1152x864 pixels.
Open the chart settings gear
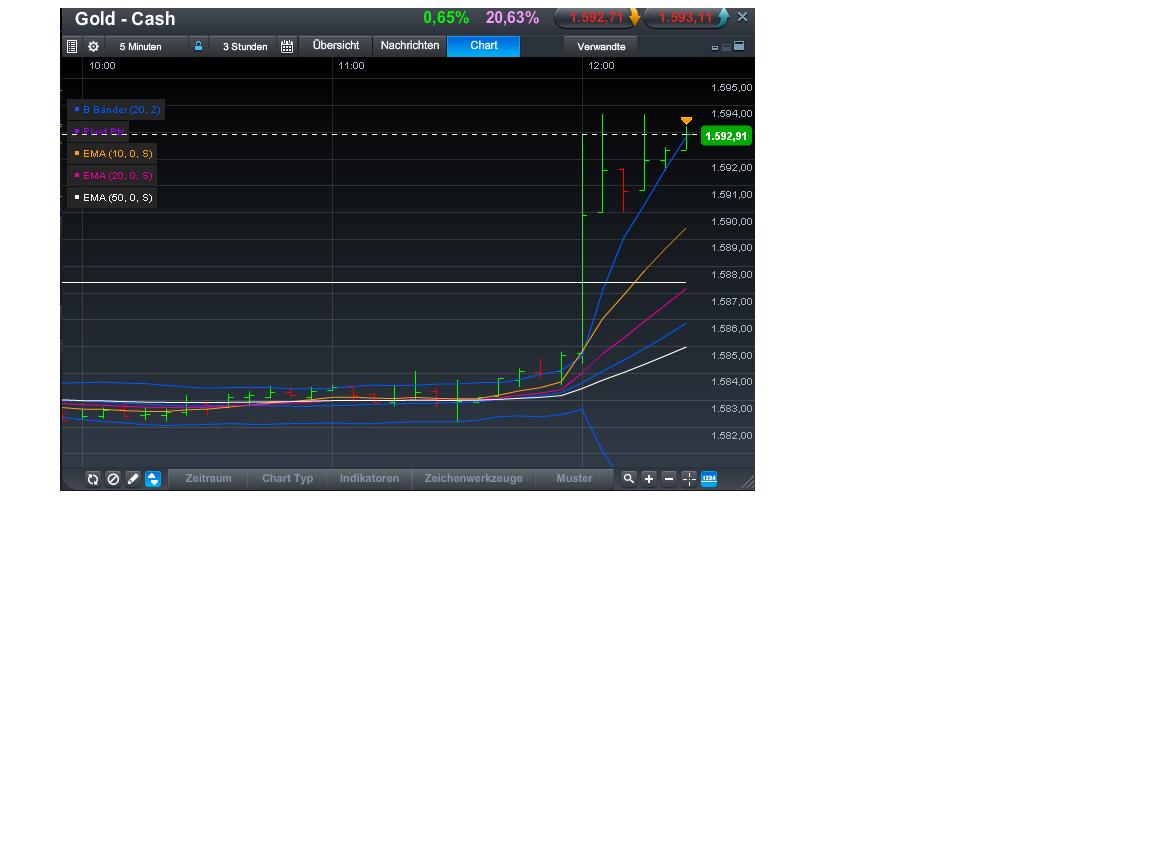click(x=93, y=45)
